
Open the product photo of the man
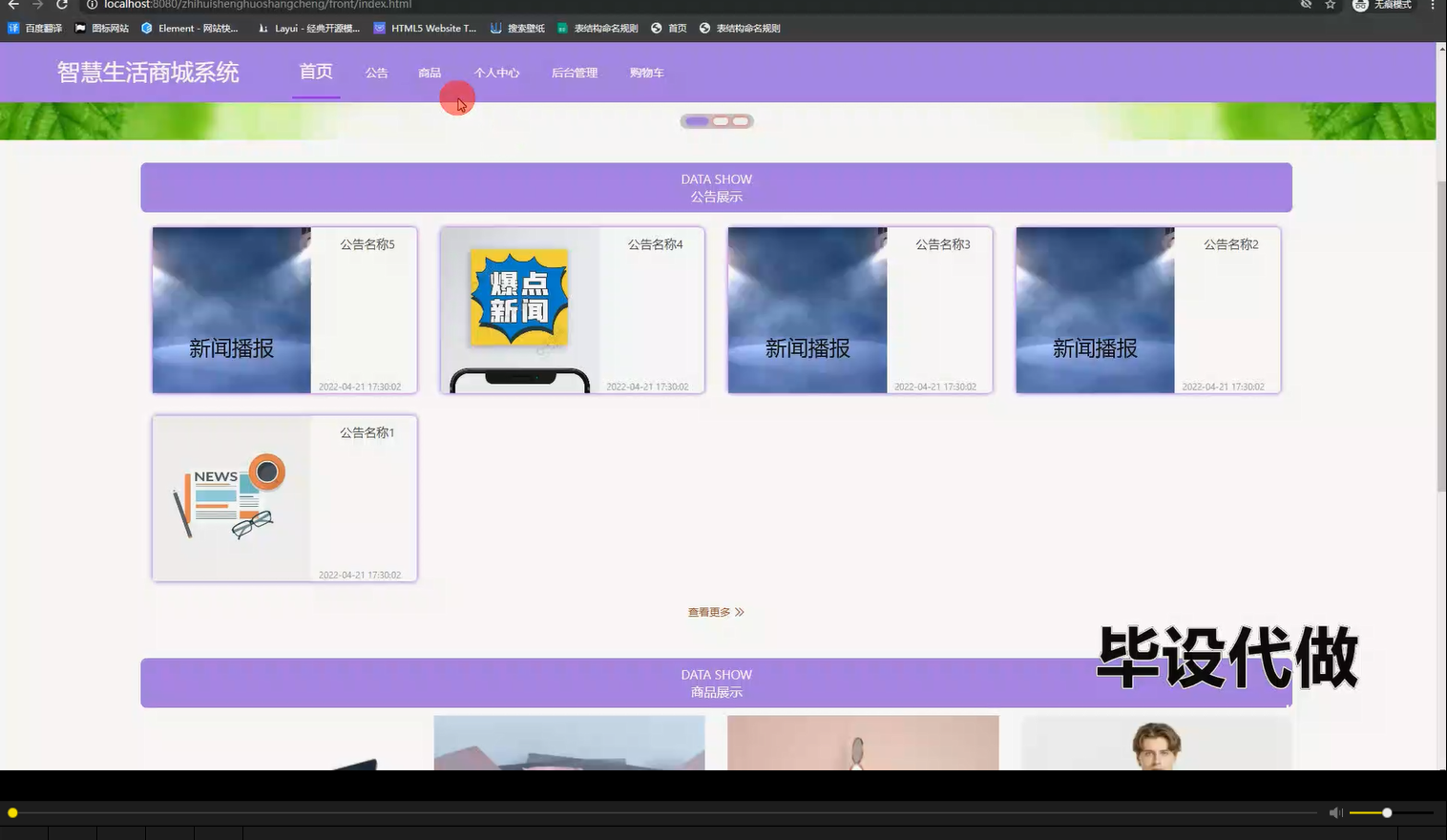coord(1157,744)
